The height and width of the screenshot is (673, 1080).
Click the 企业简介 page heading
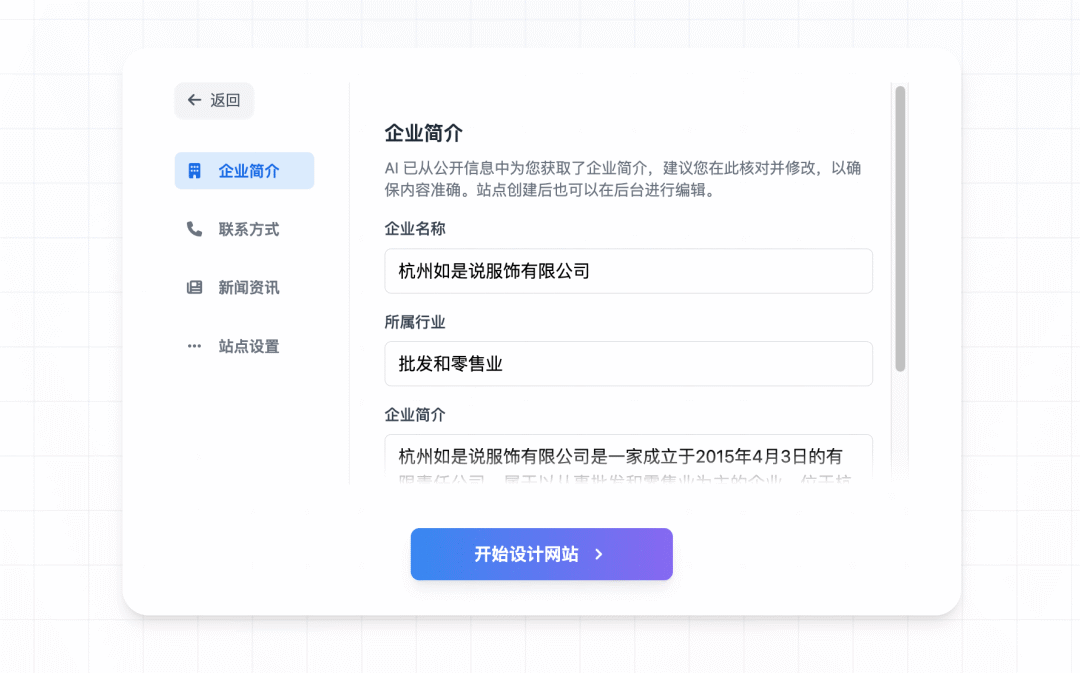pyautogui.click(x=423, y=133)
